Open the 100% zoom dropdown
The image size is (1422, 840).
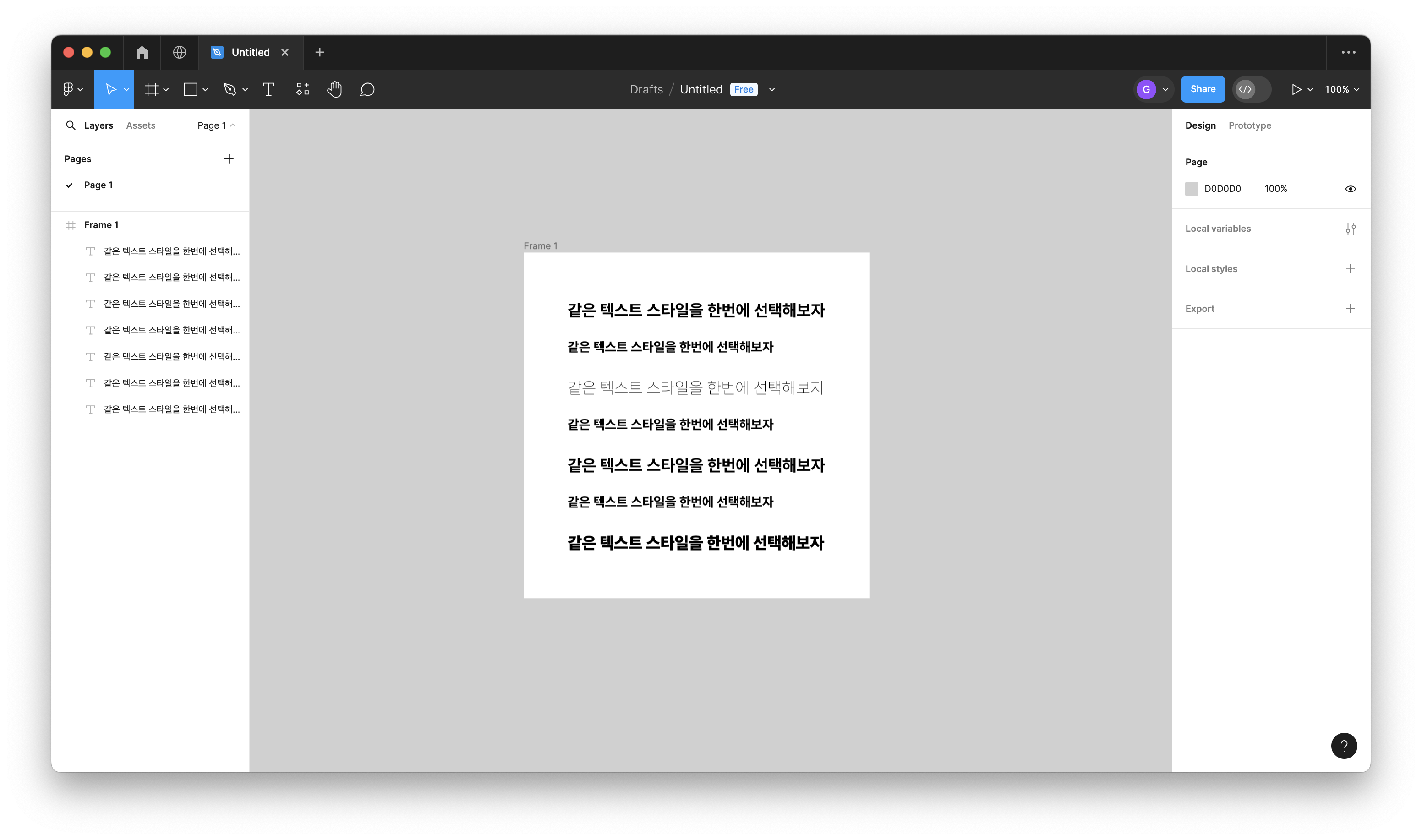point(1341,89)
